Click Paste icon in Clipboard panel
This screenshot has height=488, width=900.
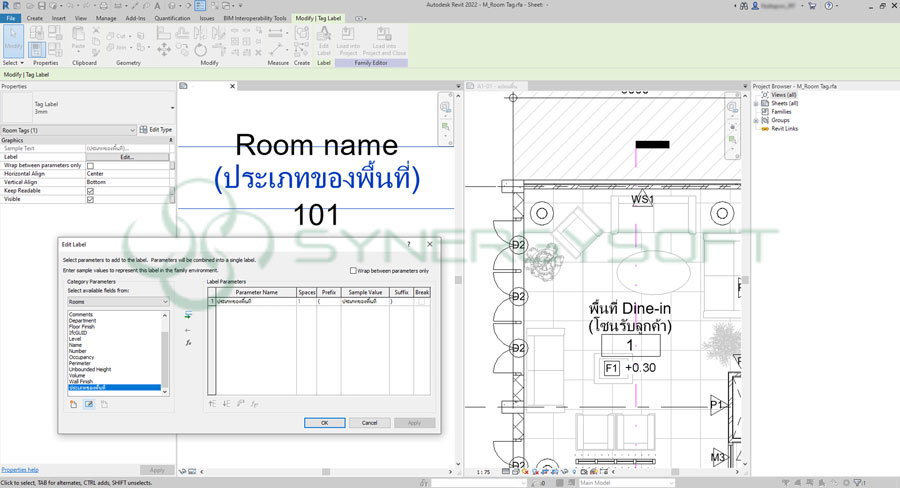[x=78, y=44]
